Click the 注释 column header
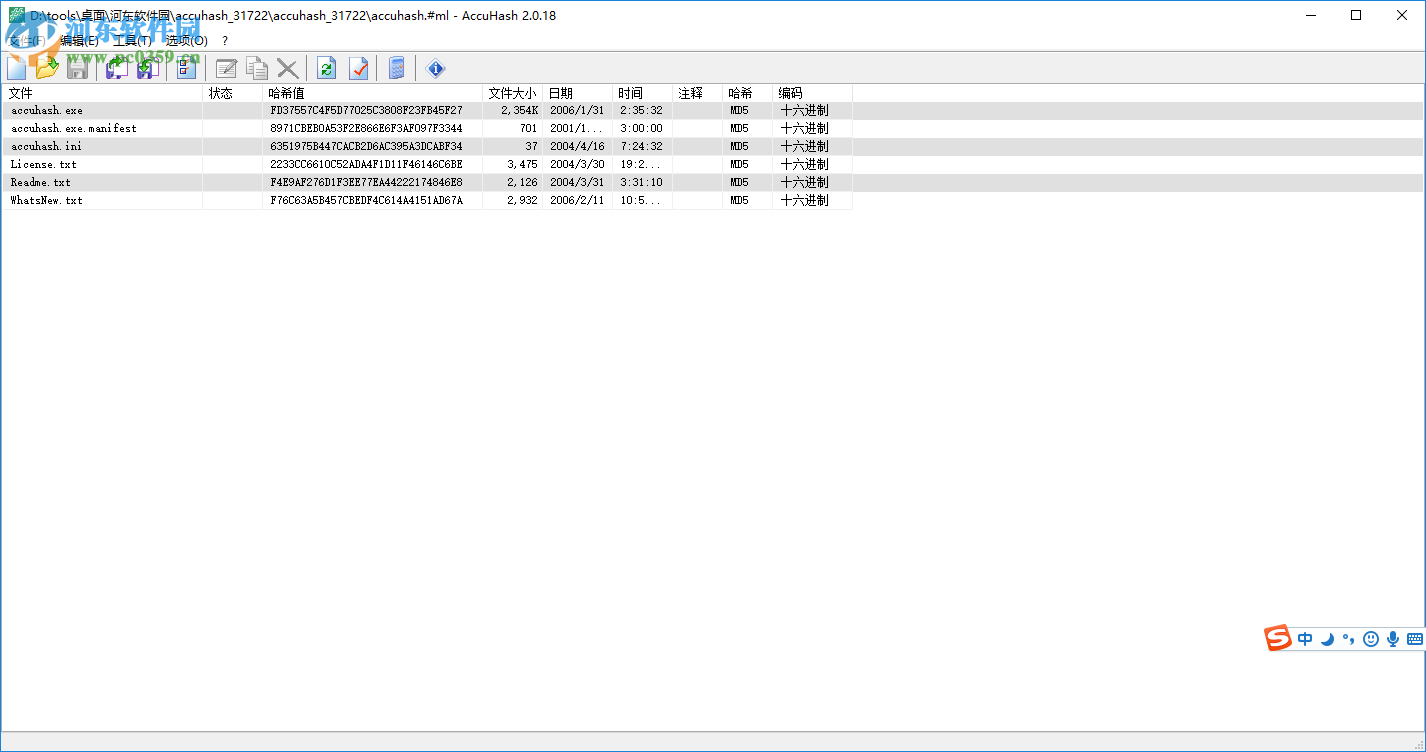The width and height of the screenshot is (1426, 752). click(x=698, y=93)
